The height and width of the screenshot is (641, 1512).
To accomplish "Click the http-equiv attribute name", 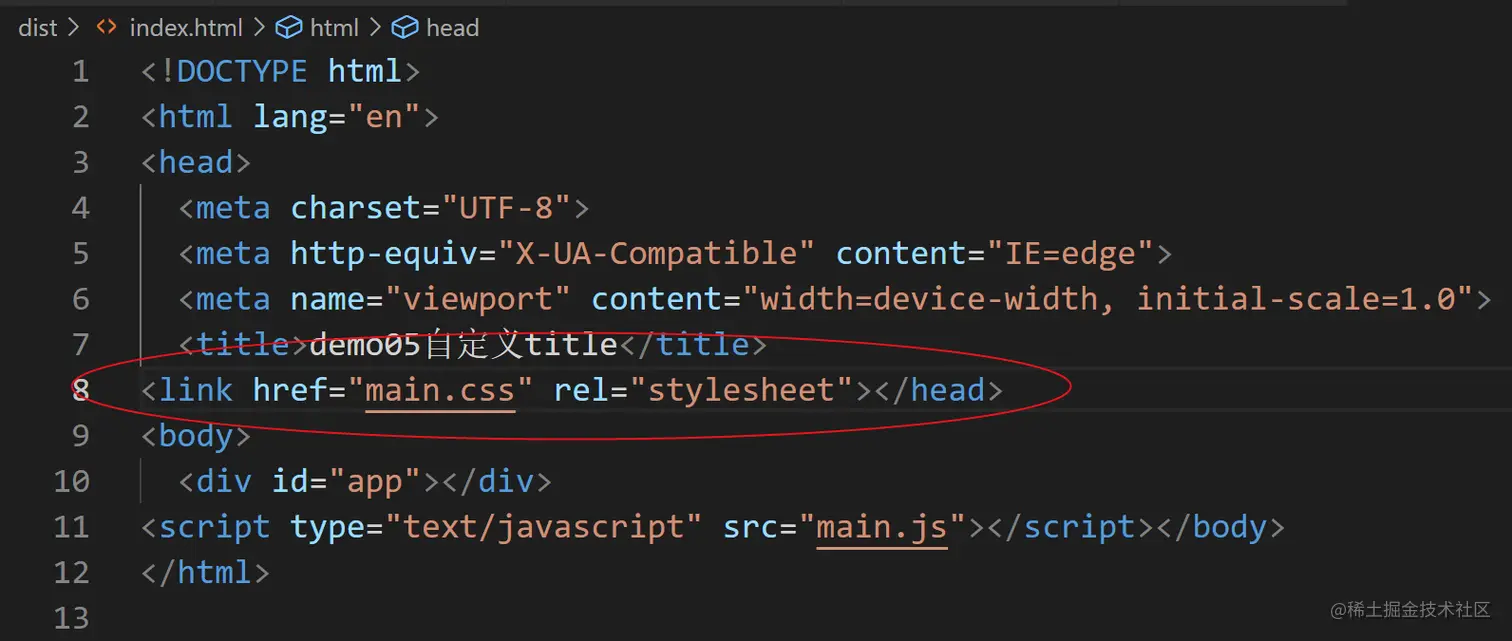I will pos(384,254).
